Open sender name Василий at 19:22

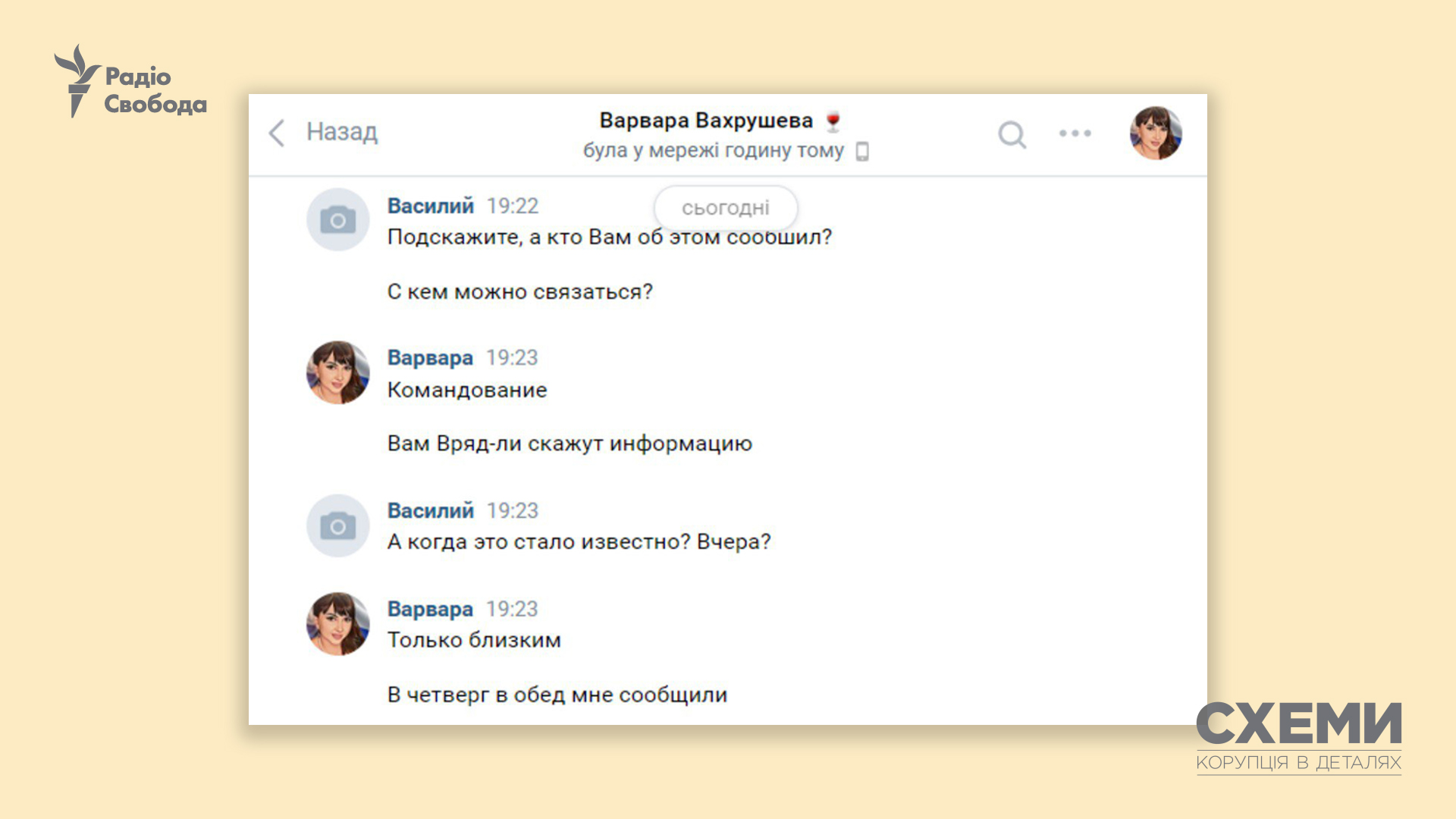coord(430,206)
